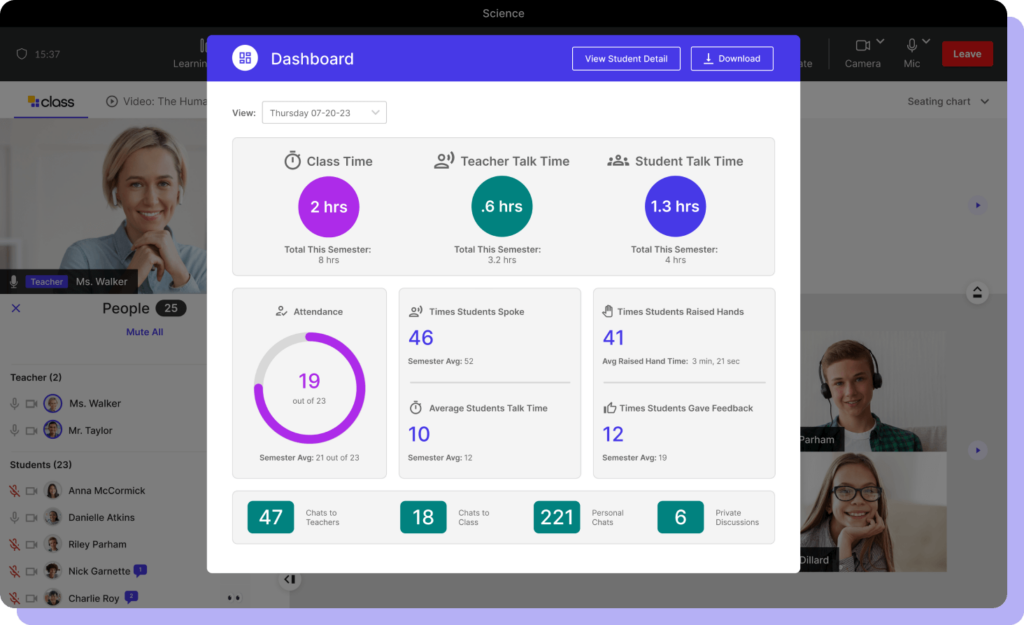The image size is (1024, 625).
Task: Select the Mic icon in the top toolbar
Action: pyautogui.click(x=911, y=47)
